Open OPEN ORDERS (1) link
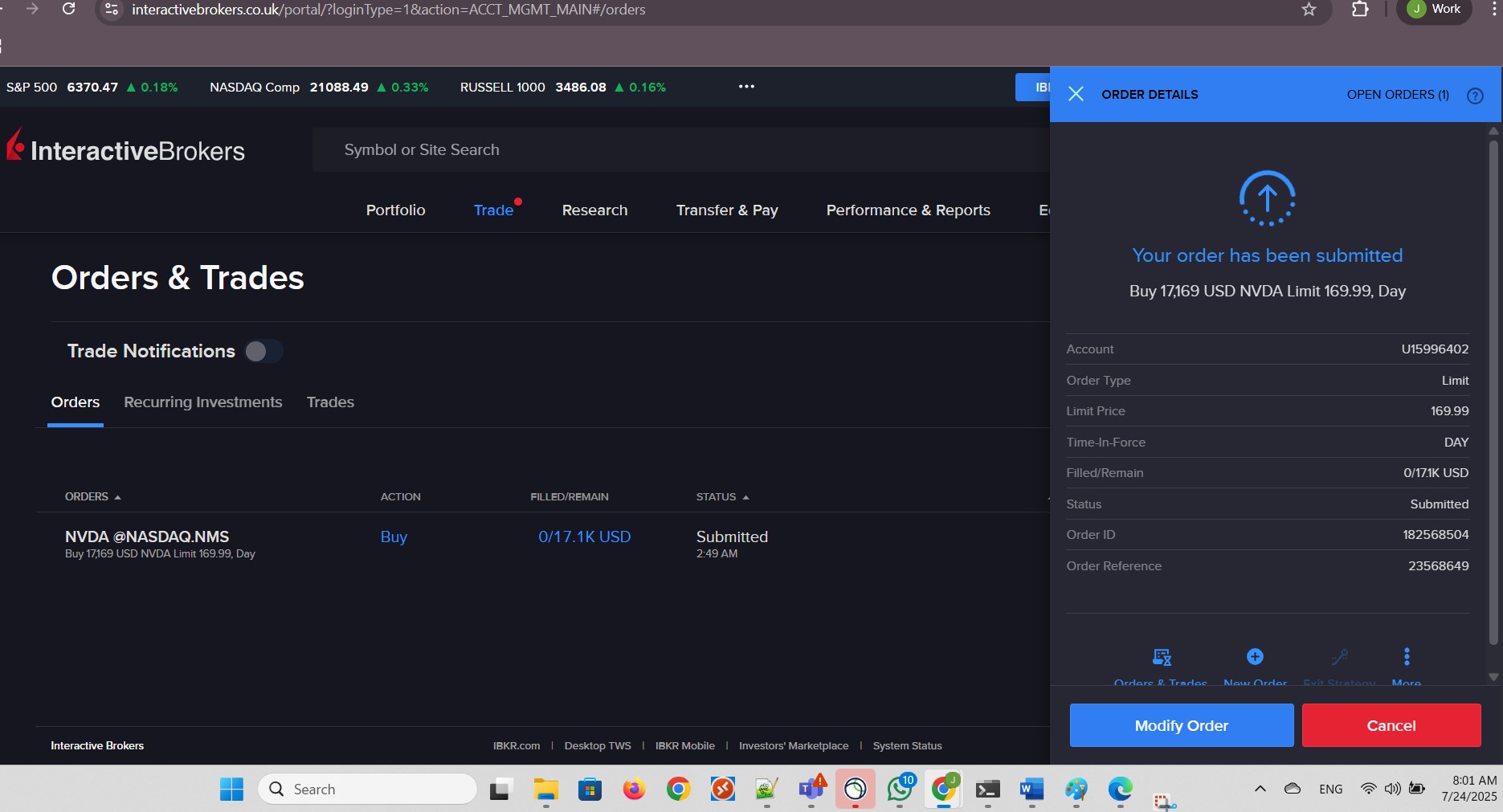Screen dimensions: 1503x812 1398,95
